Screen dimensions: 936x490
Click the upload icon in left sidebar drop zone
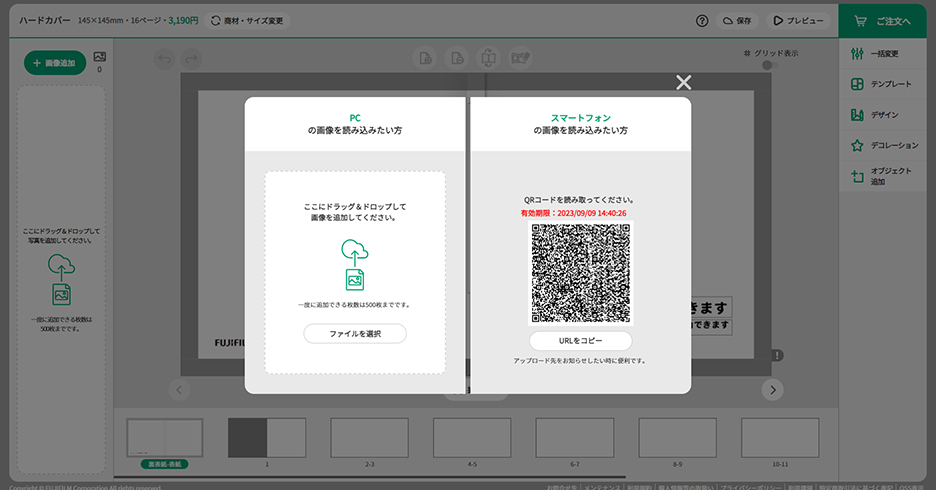61,267
